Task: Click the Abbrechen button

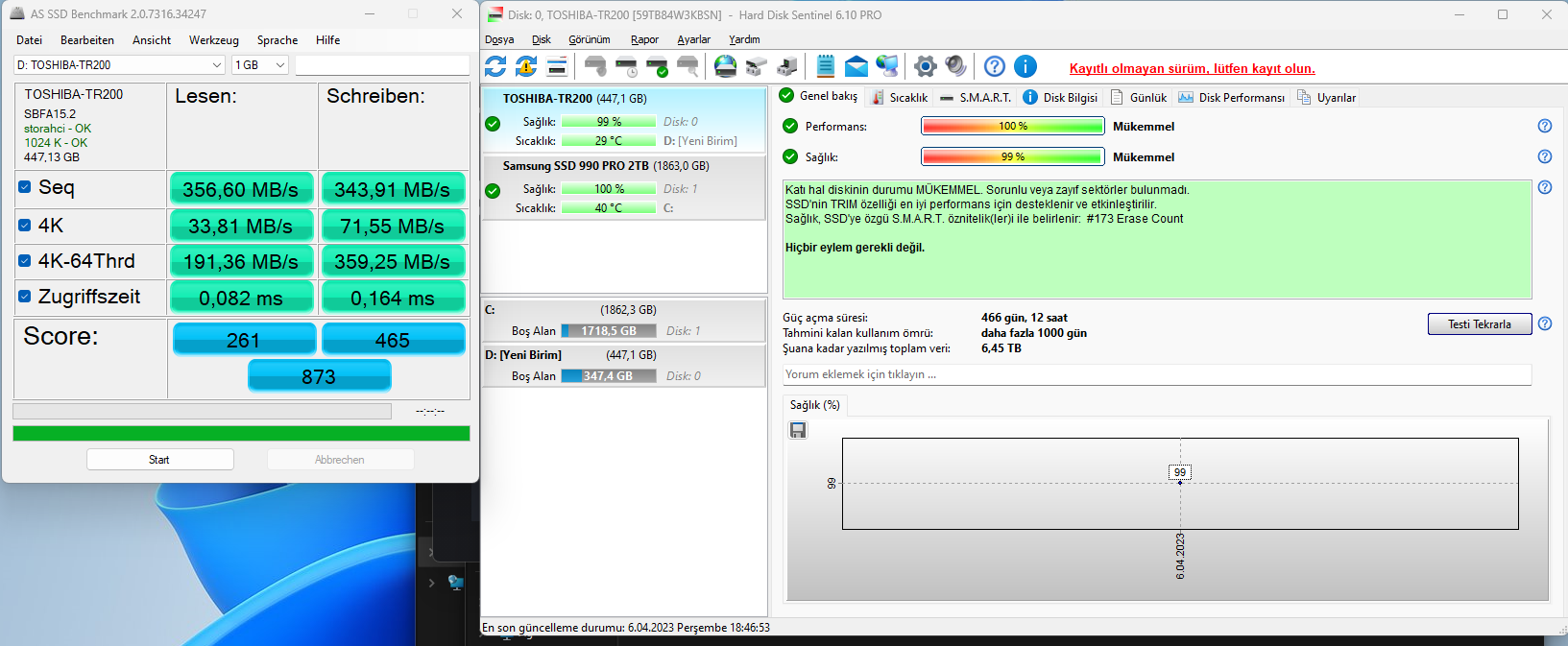Action: 340,460
